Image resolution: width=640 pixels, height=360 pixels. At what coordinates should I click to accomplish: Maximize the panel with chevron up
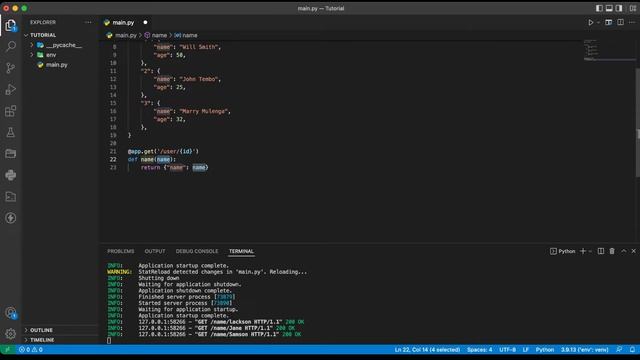point(623,251)
